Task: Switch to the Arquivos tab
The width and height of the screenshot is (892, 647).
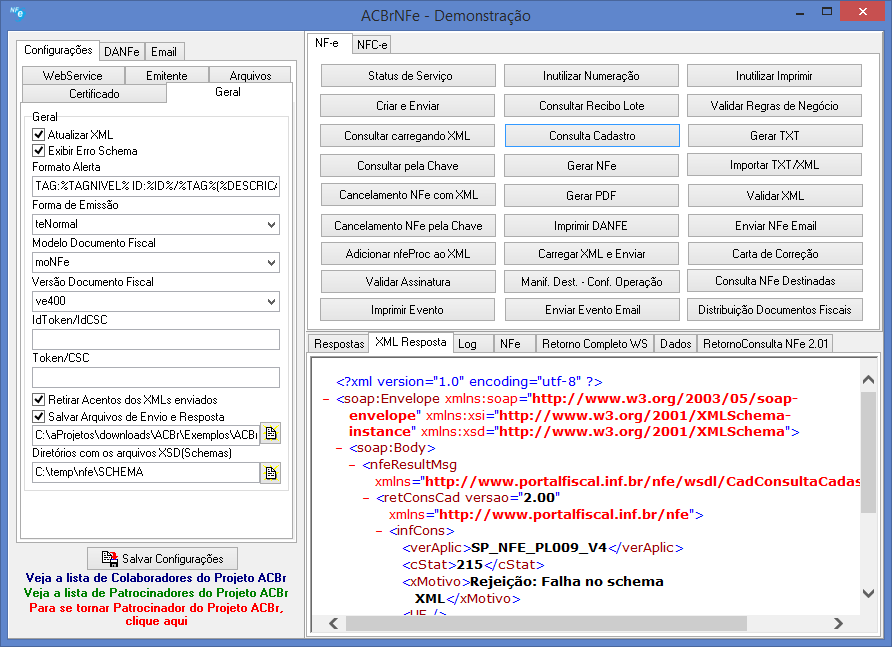Action: 250,76
